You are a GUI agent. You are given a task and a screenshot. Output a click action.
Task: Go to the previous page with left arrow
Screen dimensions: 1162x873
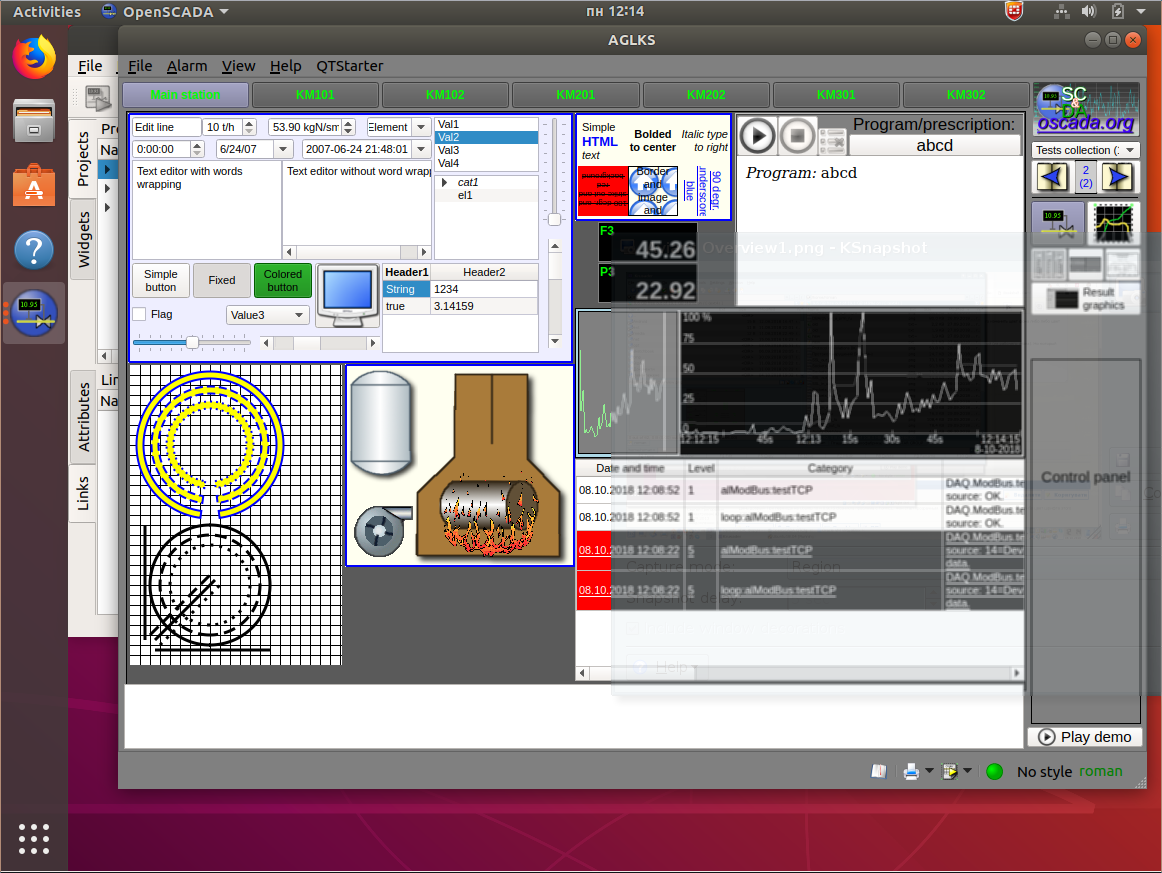[1050, 177]
